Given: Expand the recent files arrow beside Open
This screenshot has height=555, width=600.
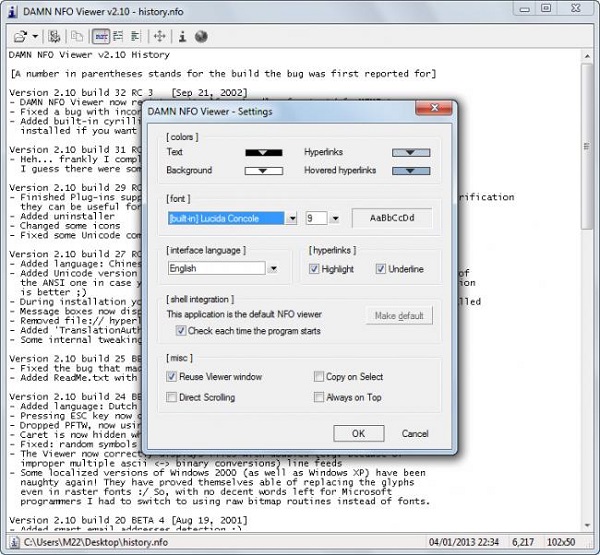Looking at the screenshot, I should click(35, 36).
